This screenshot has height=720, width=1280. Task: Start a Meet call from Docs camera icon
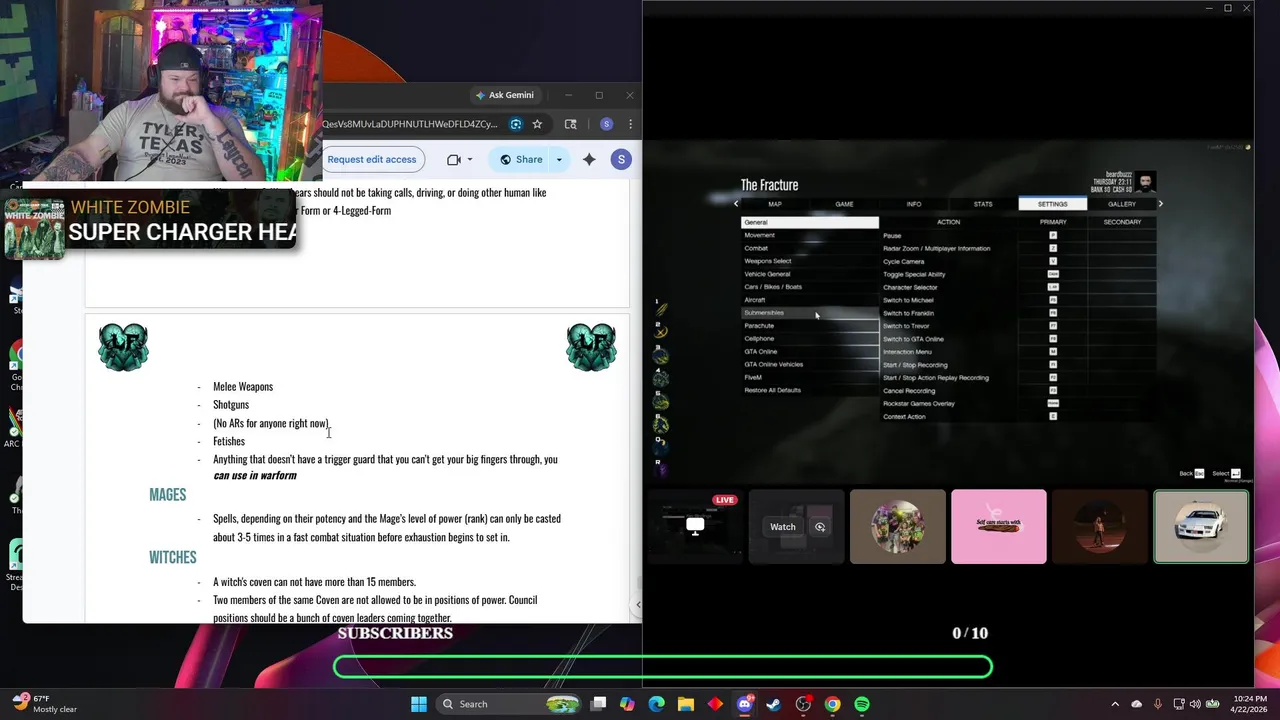(x=454, y=160)
